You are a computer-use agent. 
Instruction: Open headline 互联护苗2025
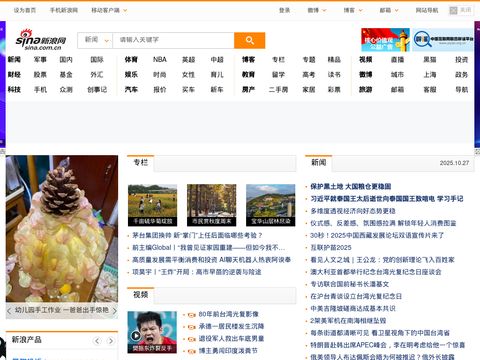(x=331, y=248)
